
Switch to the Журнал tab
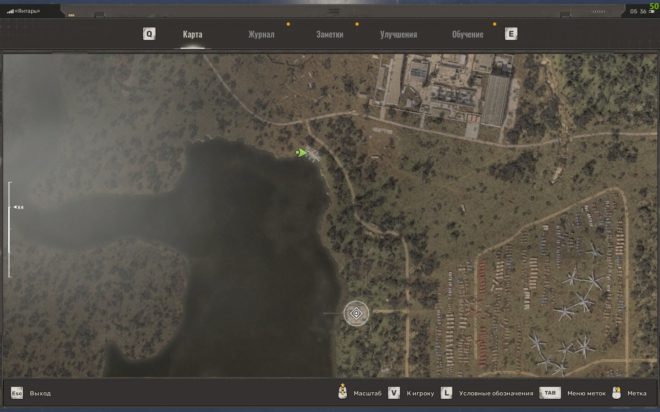tap(261, 35)
